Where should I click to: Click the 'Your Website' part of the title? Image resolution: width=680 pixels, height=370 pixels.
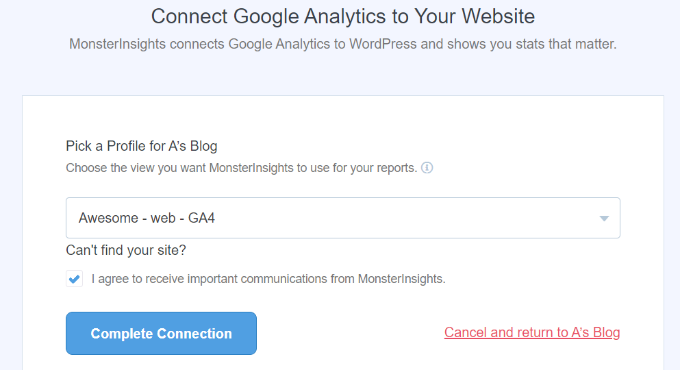[474, 16]
